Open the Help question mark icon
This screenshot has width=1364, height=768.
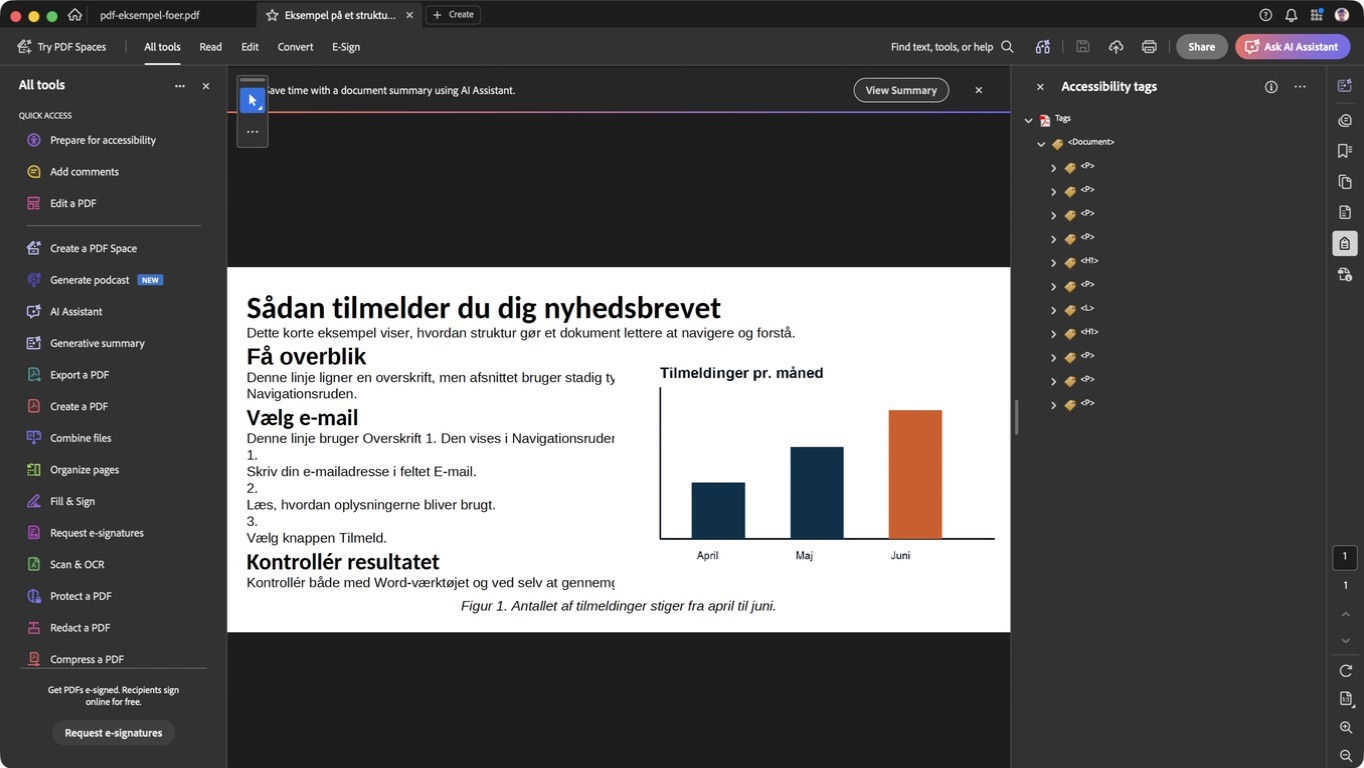pyautogui.click(x=1265, y=15)
